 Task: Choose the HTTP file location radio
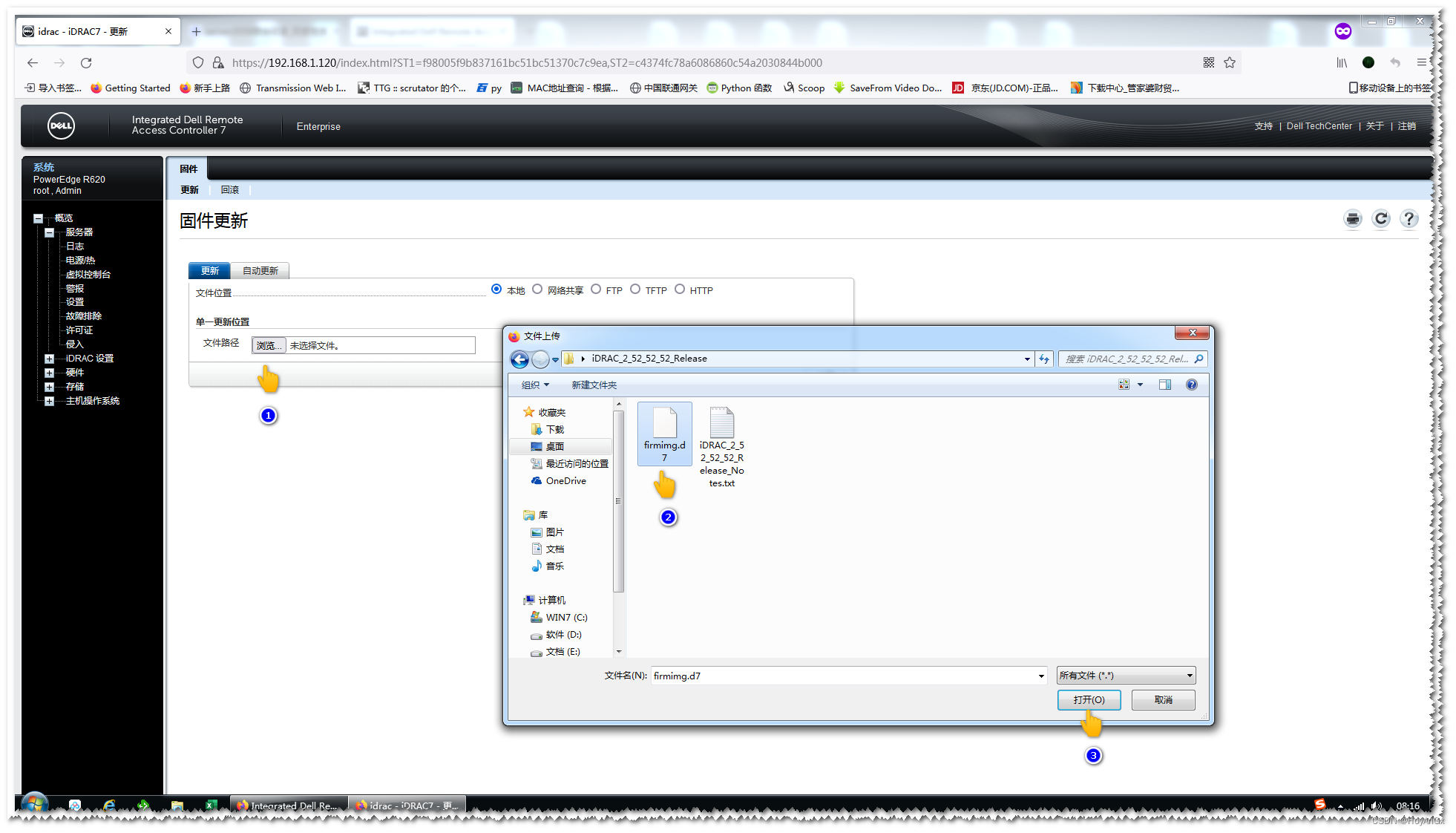[x=680, y=290]
